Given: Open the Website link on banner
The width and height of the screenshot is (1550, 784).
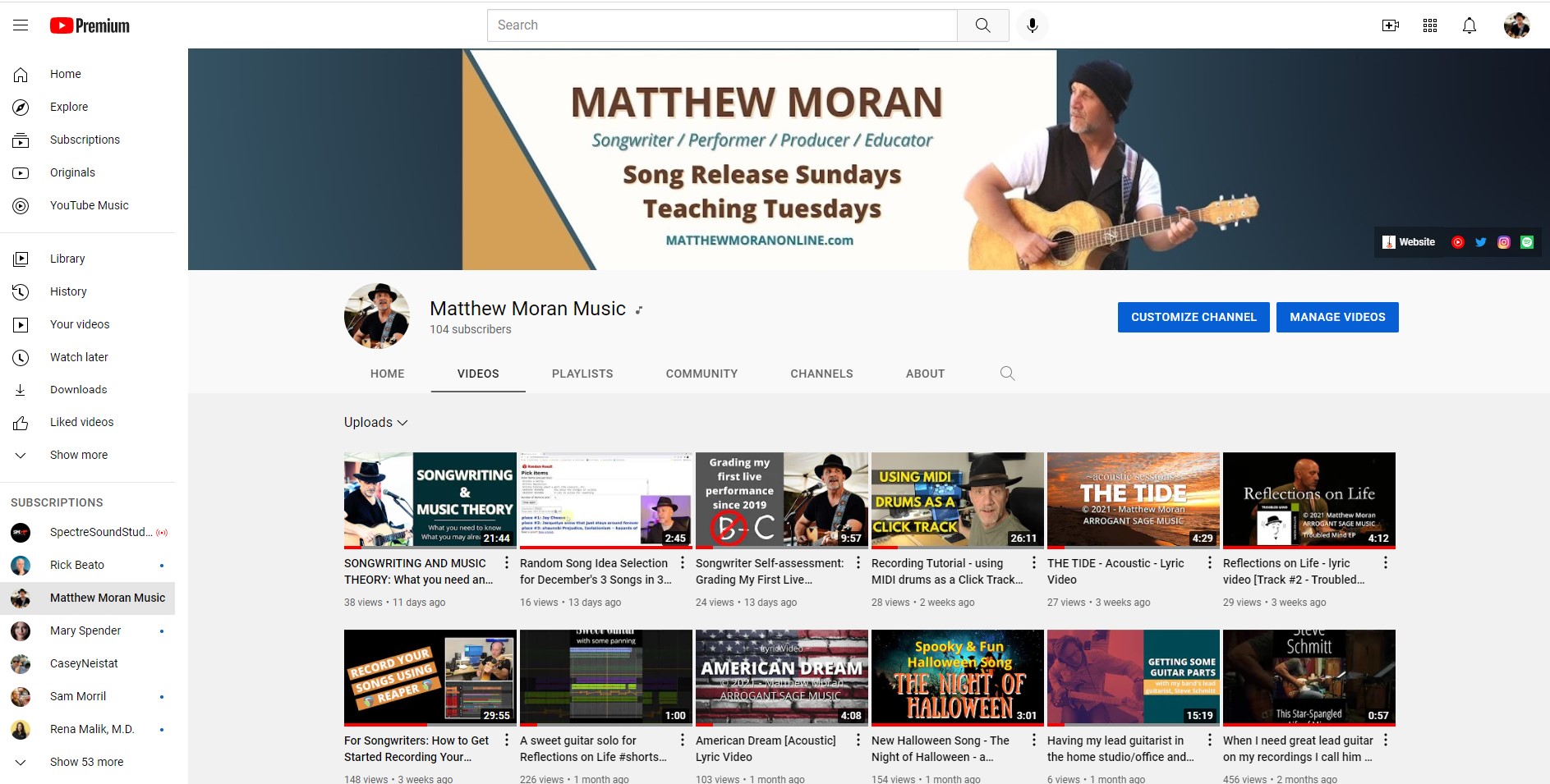Looking at the screenshot, I should click(x=1410, y=242).
